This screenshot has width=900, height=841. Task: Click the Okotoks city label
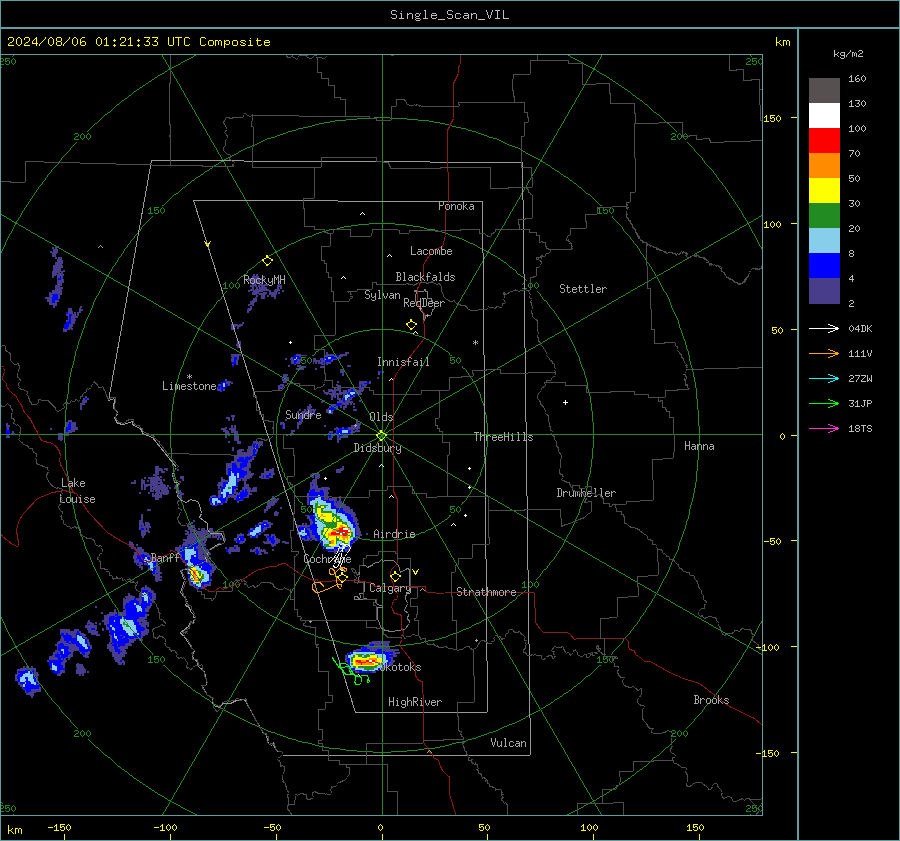[x=400, y=667]
